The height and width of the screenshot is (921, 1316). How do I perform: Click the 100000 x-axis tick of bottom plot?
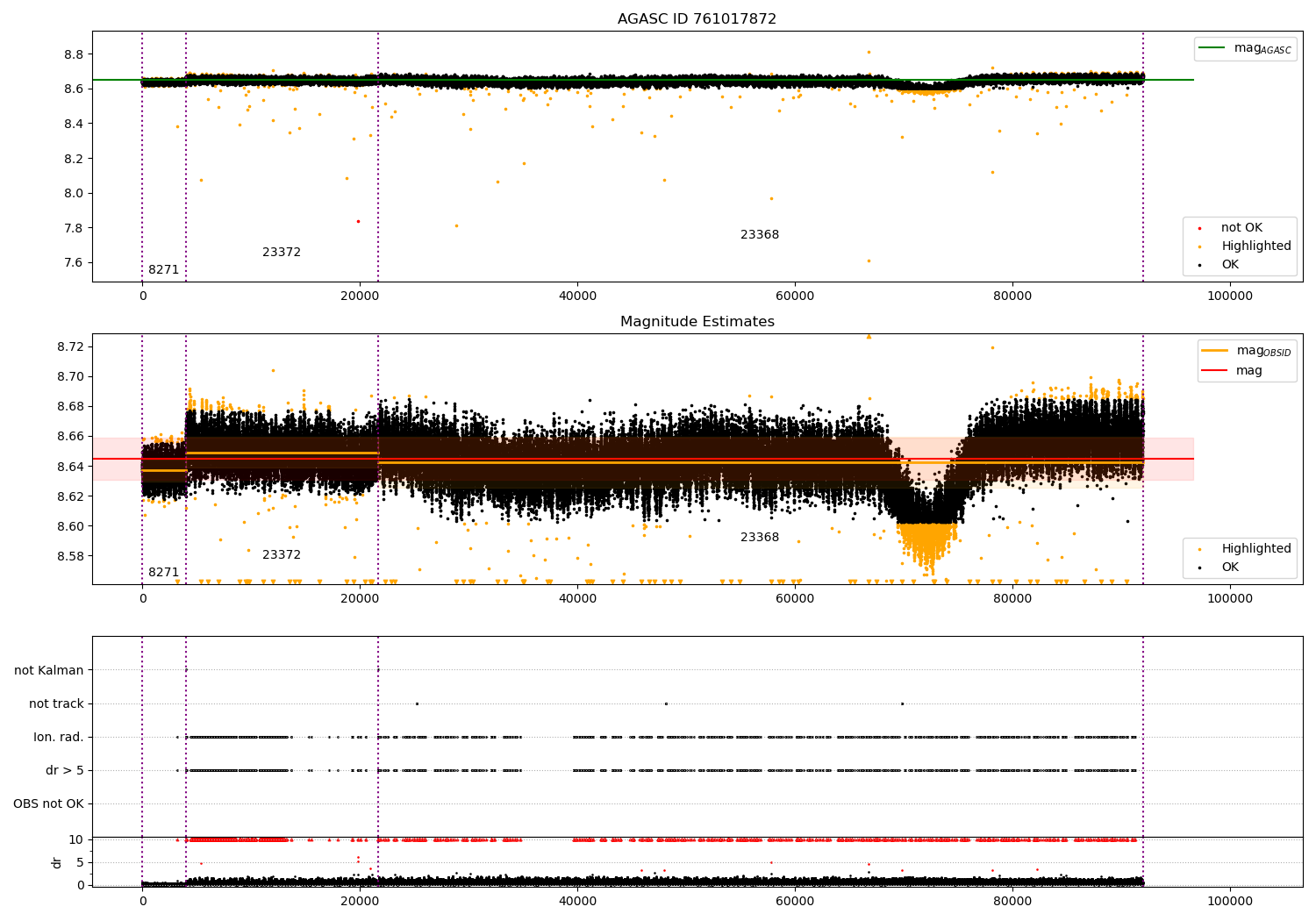click(x=1230, y=901)
